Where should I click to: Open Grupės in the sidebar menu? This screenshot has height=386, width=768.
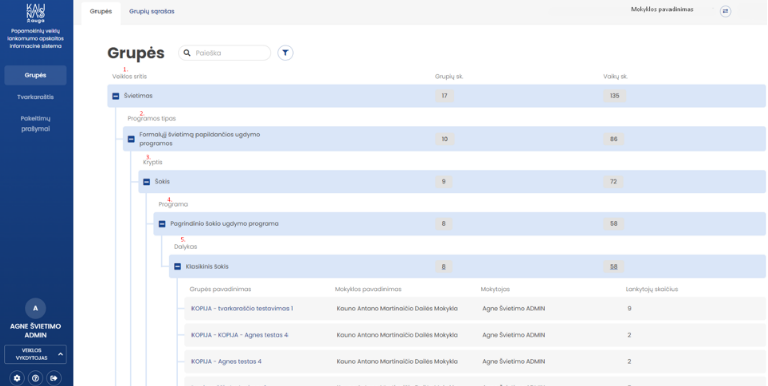35,75
